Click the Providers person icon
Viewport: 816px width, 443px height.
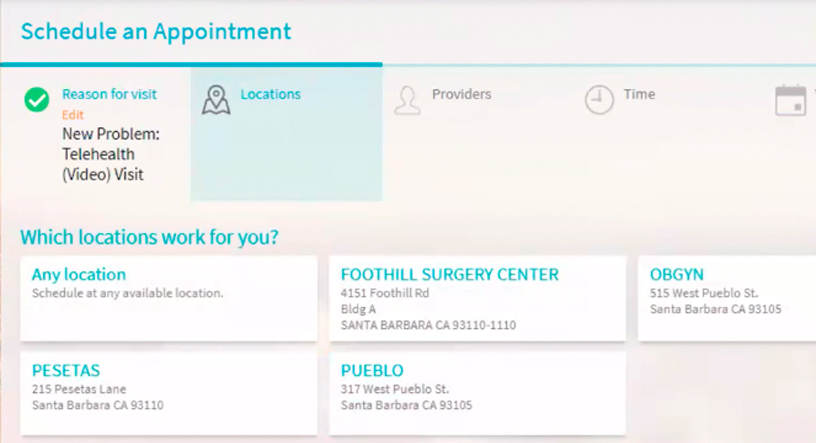tap(407, 100)
